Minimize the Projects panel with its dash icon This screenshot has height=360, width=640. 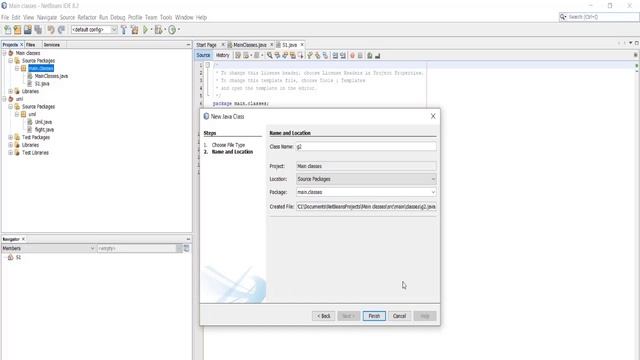coord(188,44)
